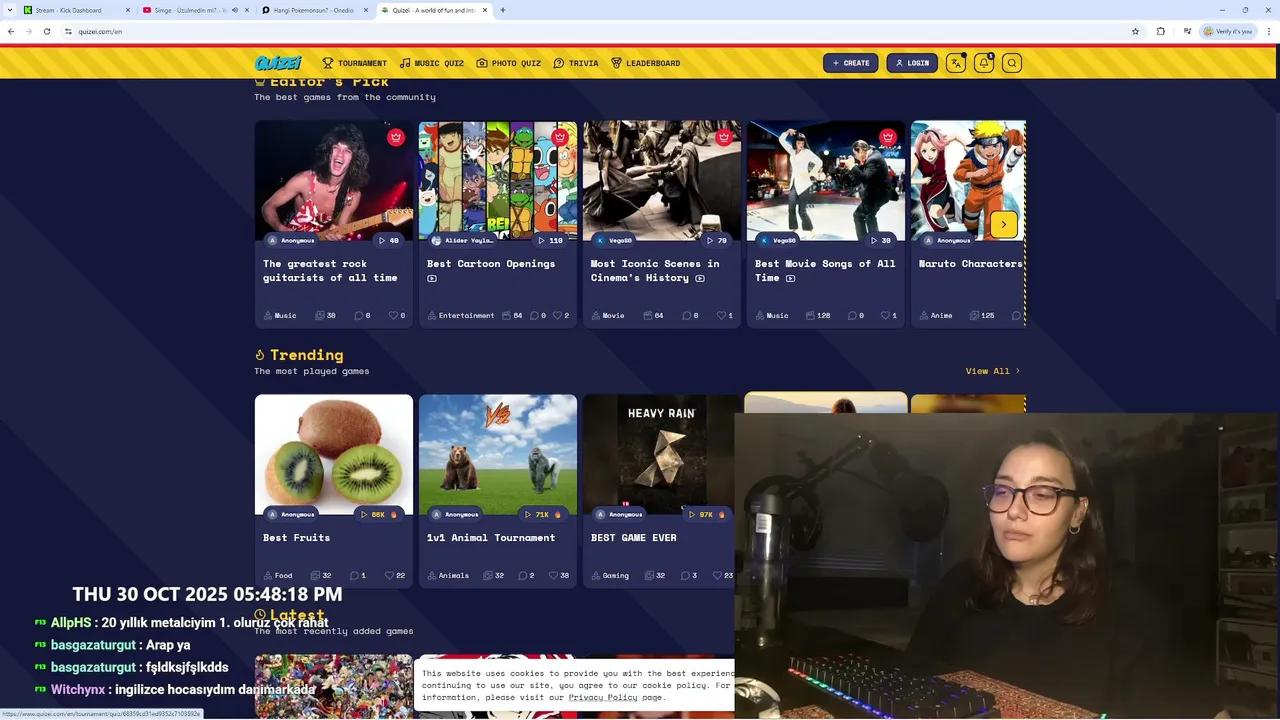The image size is (1280, 720).
Task: Open the Music Quiz section
Action: [x=431, y=63]
